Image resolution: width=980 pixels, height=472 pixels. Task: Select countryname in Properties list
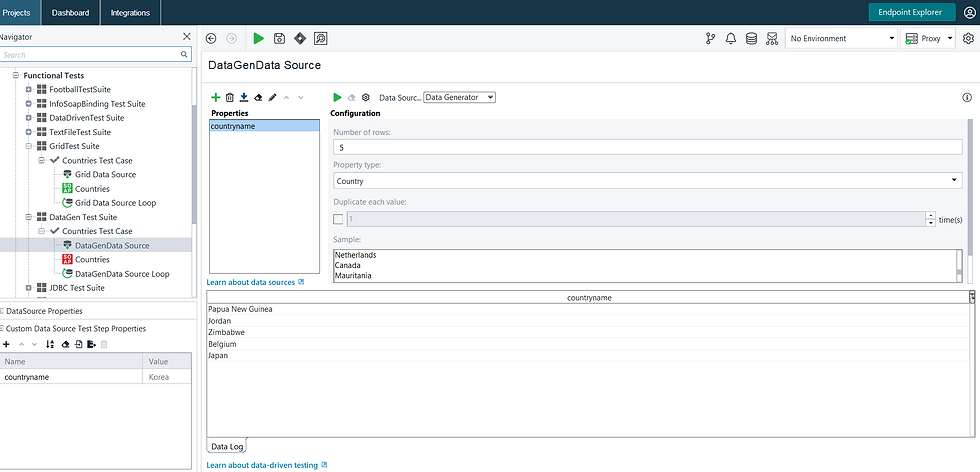(264, 126)
